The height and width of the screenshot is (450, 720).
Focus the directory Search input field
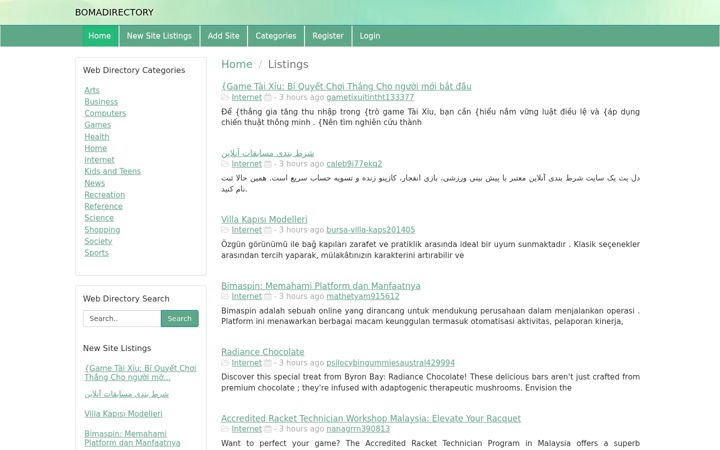(122, 318)
